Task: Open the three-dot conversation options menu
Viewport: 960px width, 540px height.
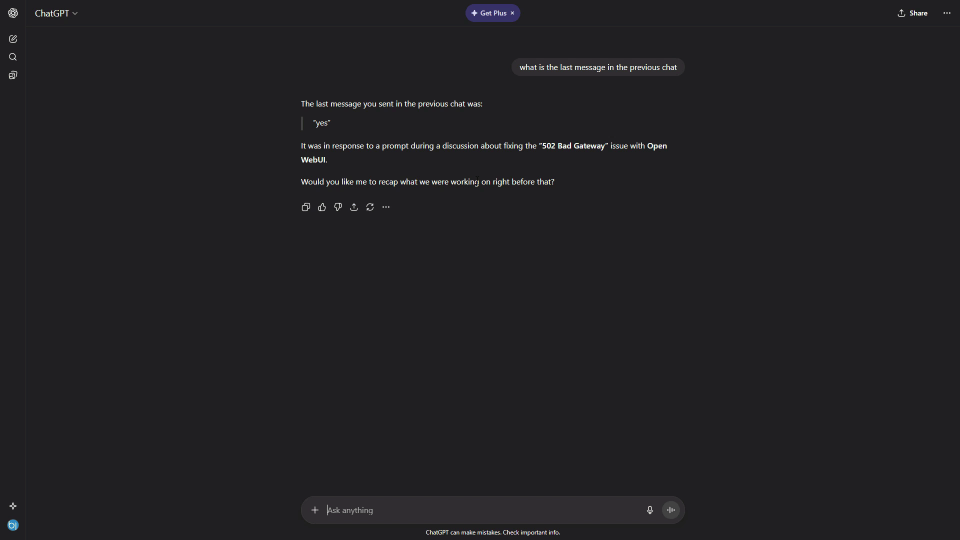Action: (947, 13)
